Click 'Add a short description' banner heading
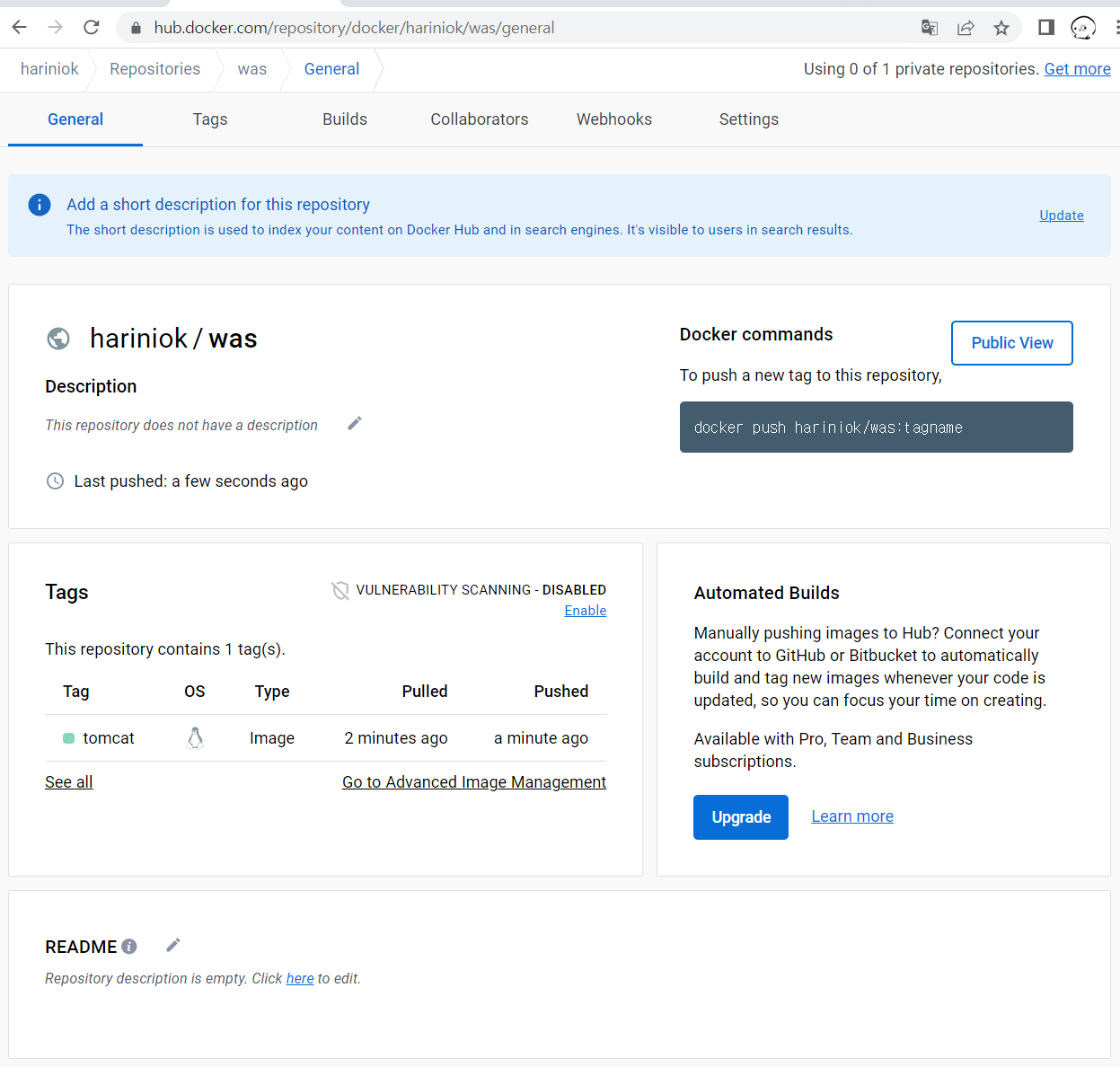The height and width of the screenshot is (1067, 1120). [218, 205]
